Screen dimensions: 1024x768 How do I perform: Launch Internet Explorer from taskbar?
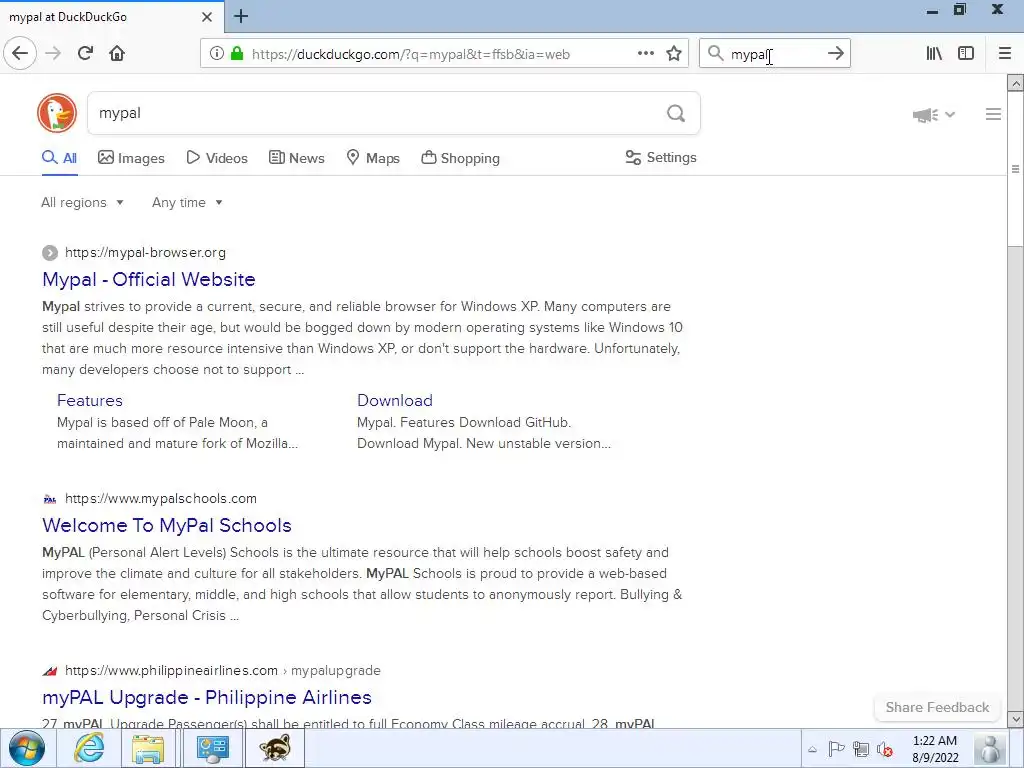pos(88,748)
